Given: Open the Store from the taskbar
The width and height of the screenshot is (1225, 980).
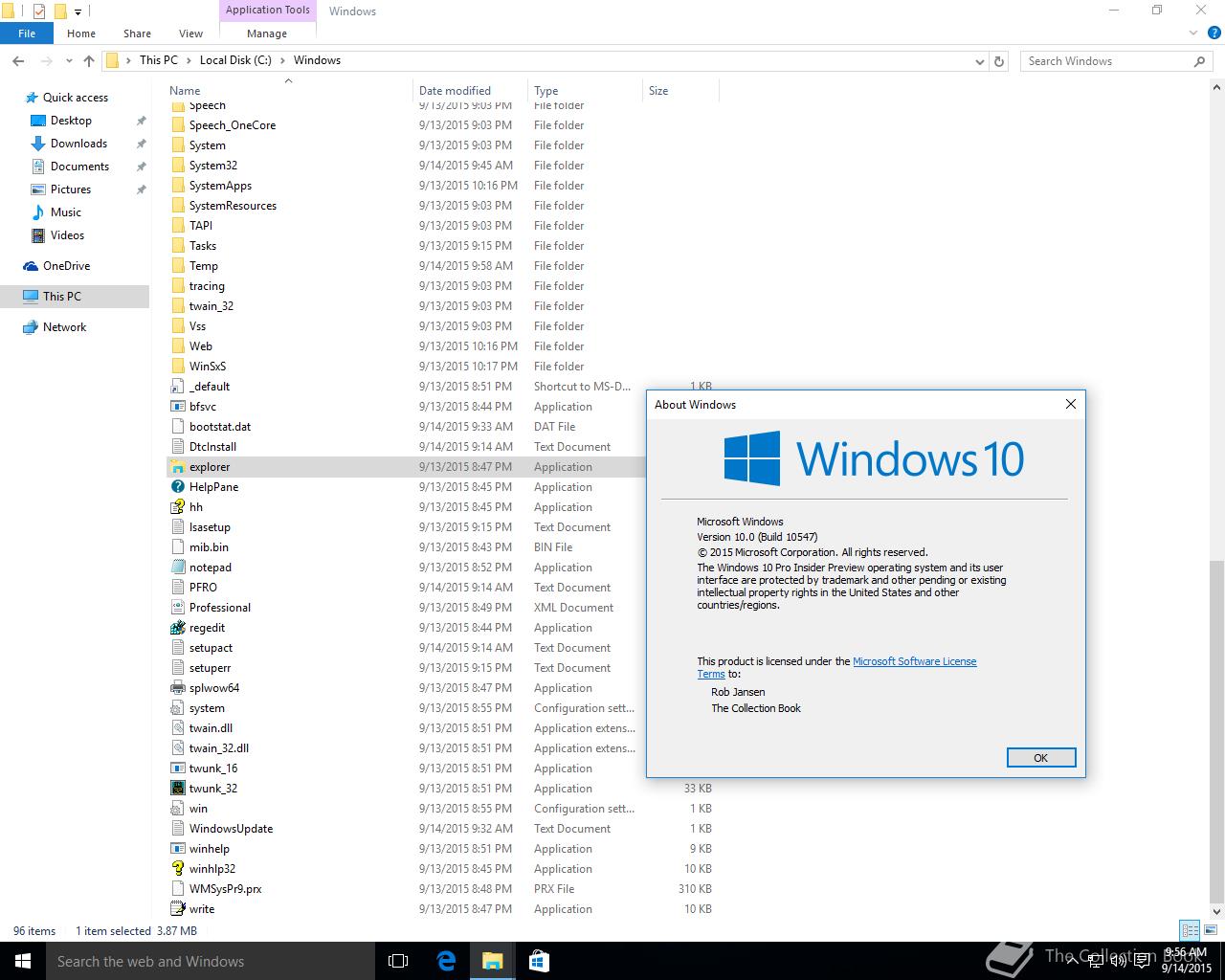Looking at the screenshot, I should tap(539, 961).
